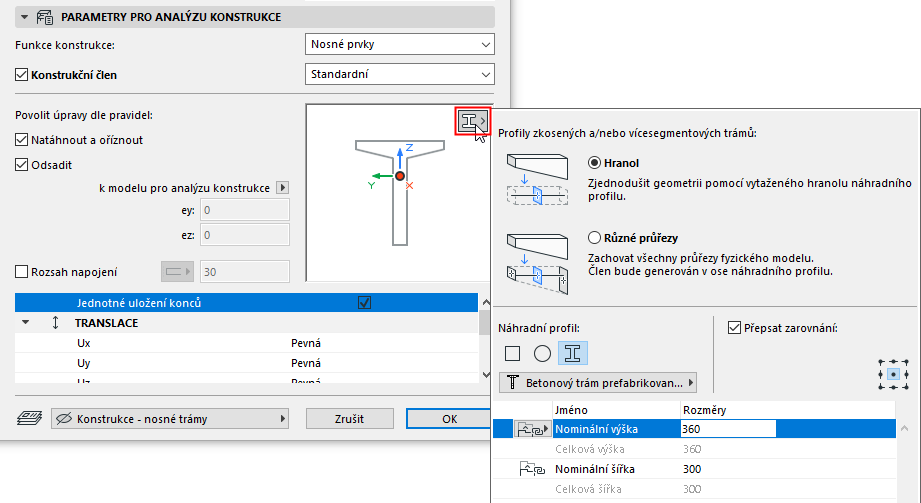Click the T-profile icon in Betonový trám button
The height and width of the screenshot is (503, 921).
[x=513, y=383]
